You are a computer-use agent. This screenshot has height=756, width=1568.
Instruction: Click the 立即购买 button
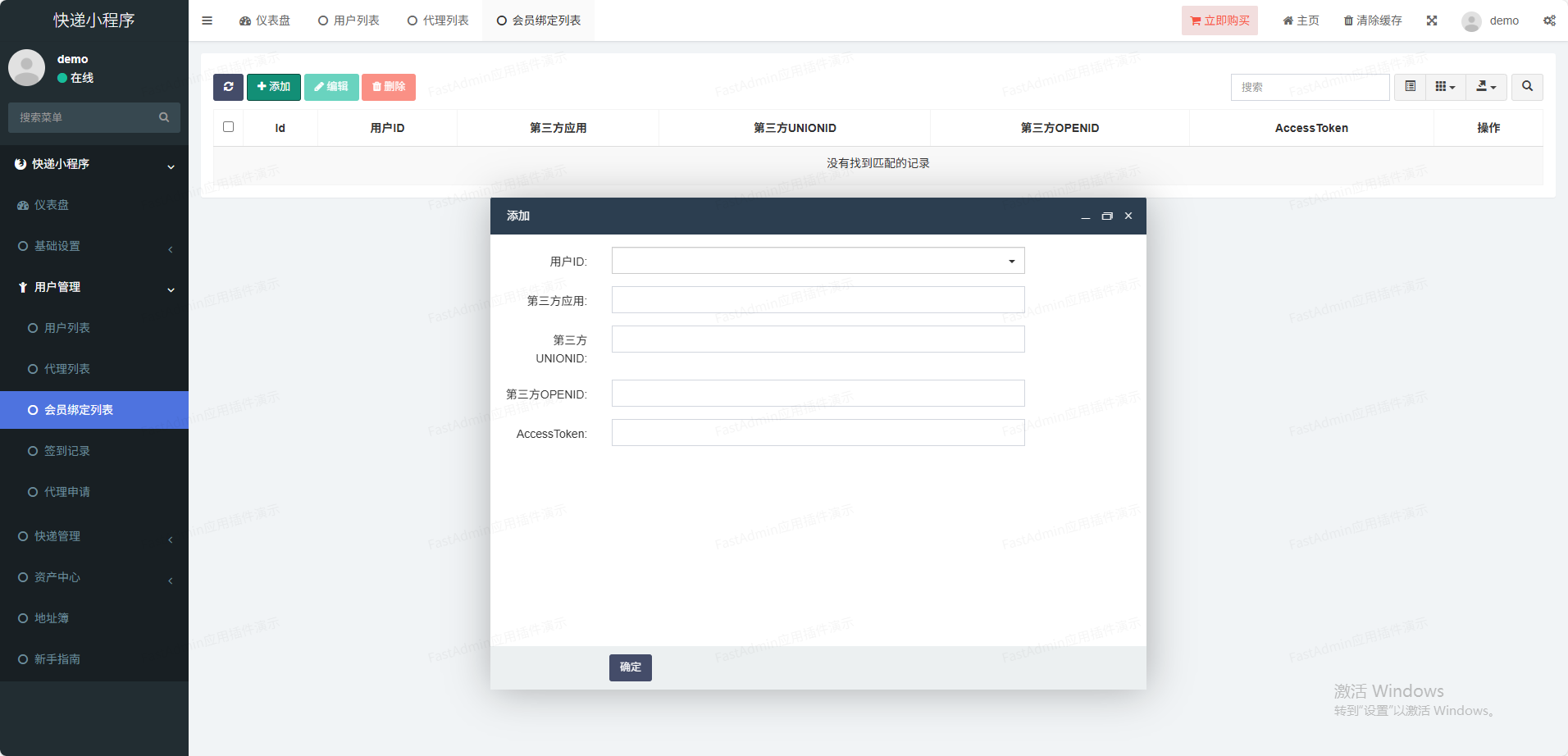point(1219,20)
